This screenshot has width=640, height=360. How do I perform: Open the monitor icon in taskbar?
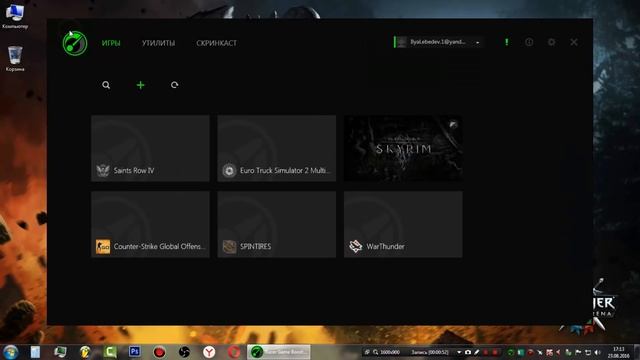point(60,352)
